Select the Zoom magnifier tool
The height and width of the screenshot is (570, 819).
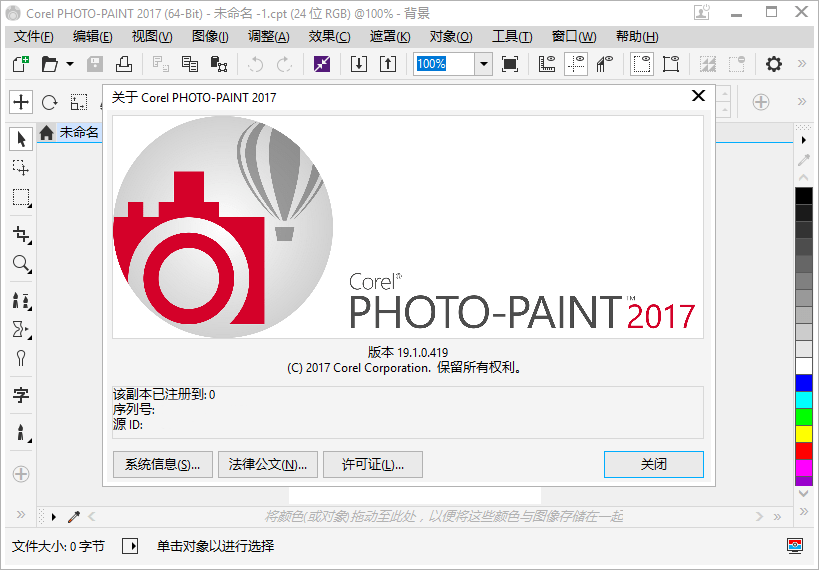pyautogui.click(x=21, y=263)
